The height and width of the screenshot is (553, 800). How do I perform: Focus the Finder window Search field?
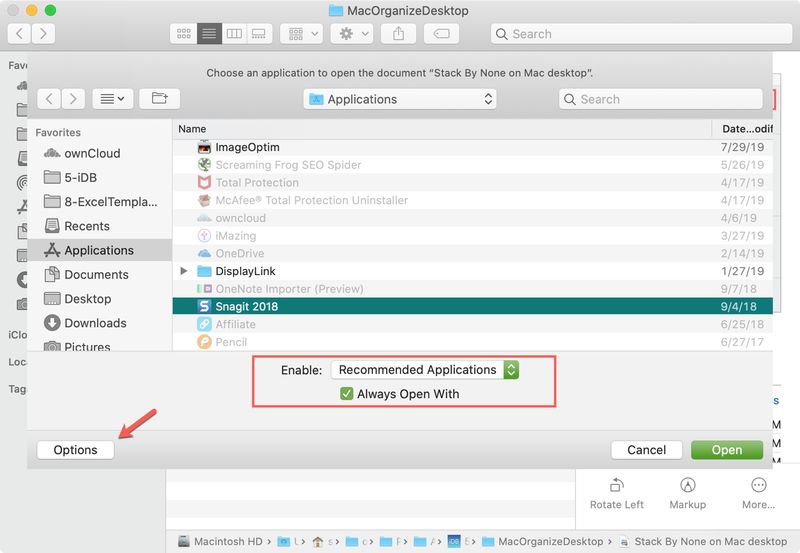(x=641, y=34)
